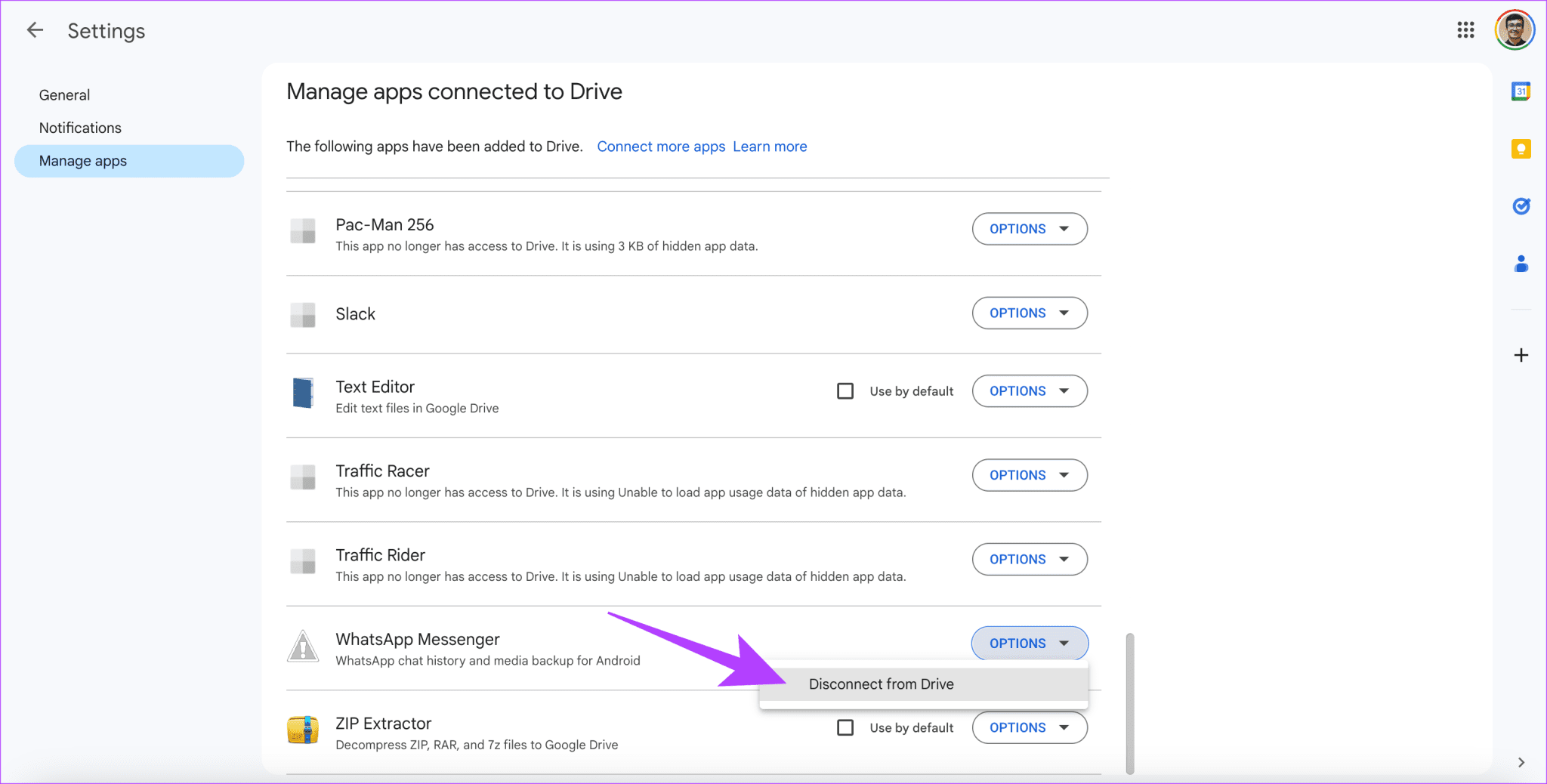Select Manage apps settings tab
The height and width of the screenshot is (784, 1547).
tap(129, 161)
